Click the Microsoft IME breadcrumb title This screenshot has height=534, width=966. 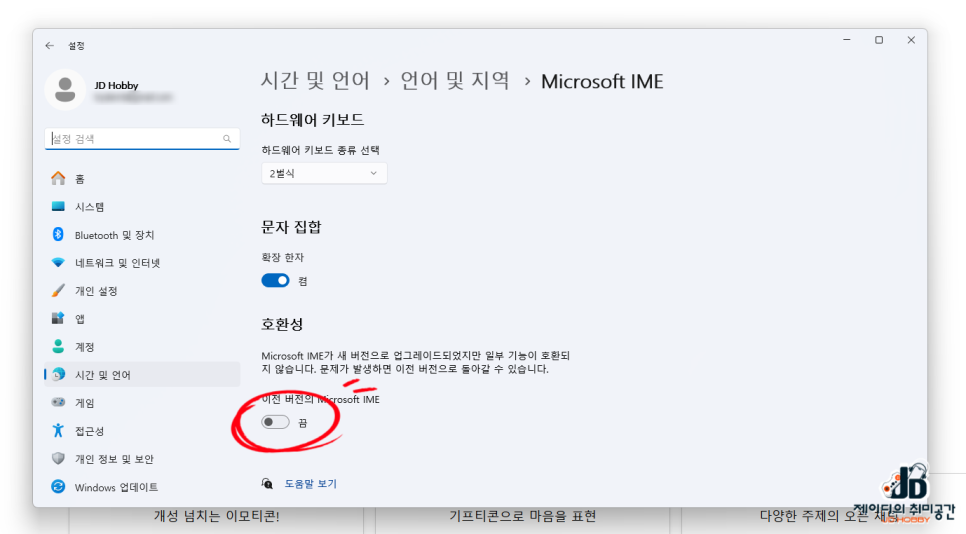point(602,81)
